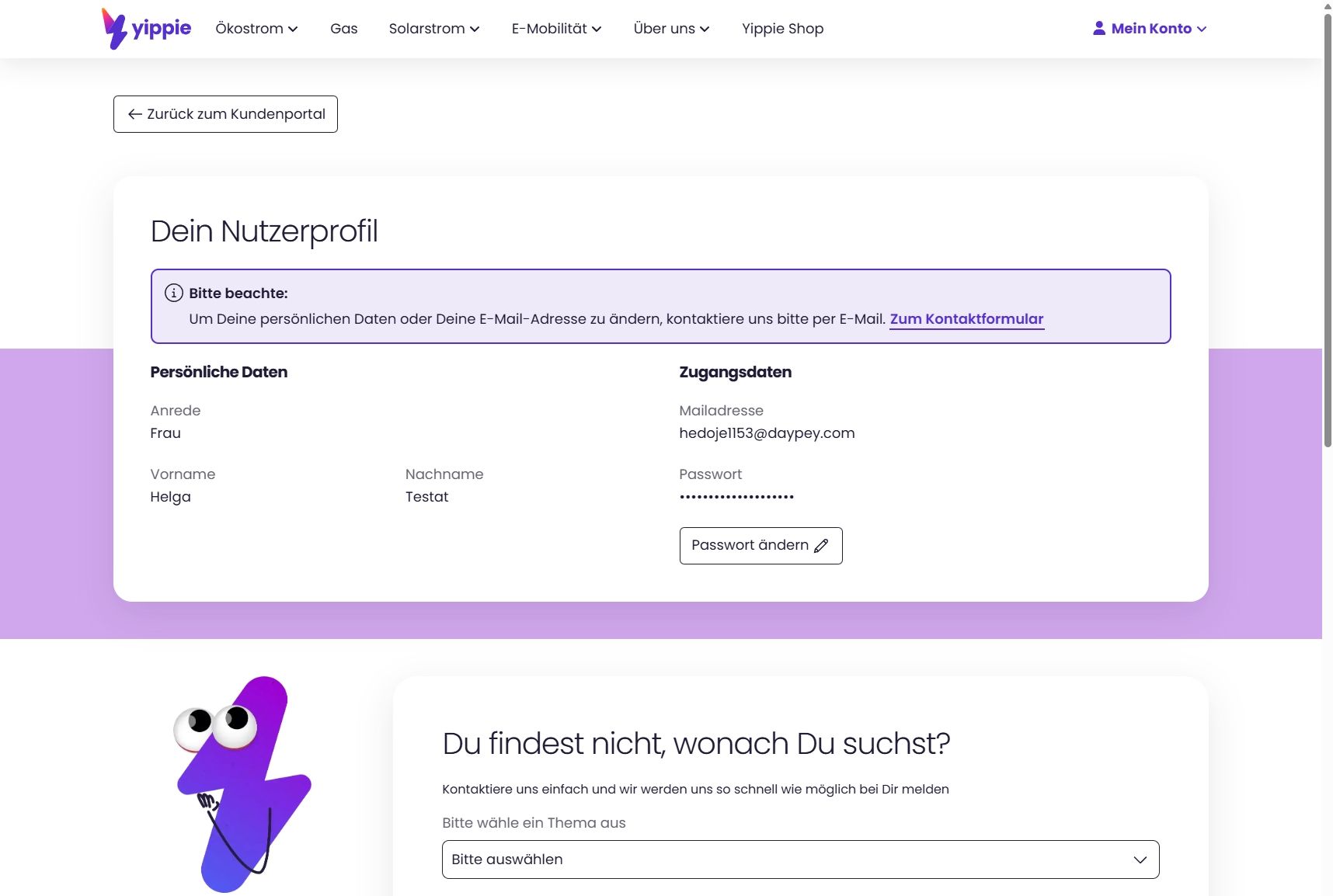1333x896 pixels.
Task: Expand the Ökostrom menu
Action: [x=256, y=29]
